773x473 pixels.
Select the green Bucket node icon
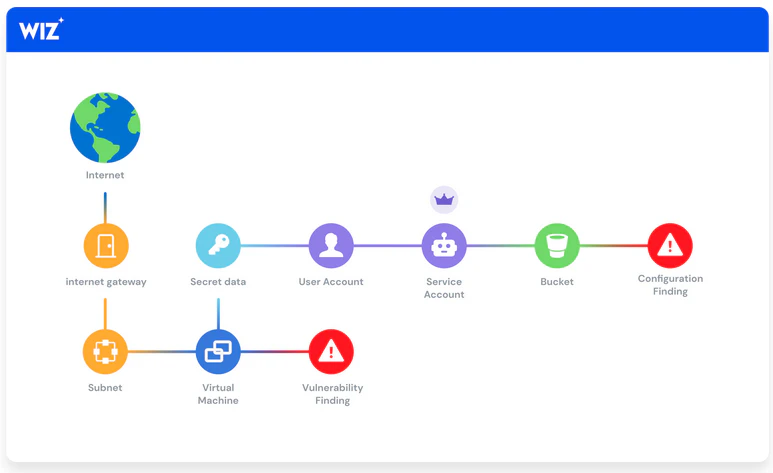tap(557, 246)
